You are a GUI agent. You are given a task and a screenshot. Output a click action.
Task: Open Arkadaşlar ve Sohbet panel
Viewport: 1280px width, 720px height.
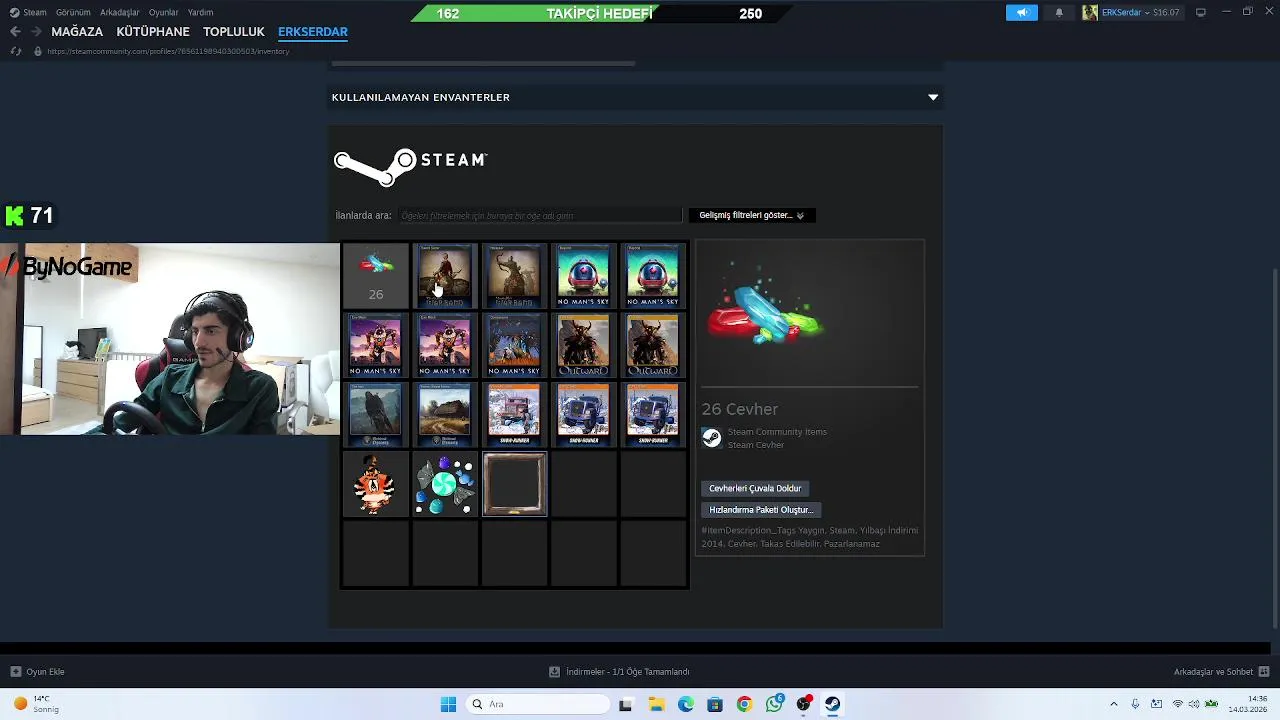(x=1222, y=672)
